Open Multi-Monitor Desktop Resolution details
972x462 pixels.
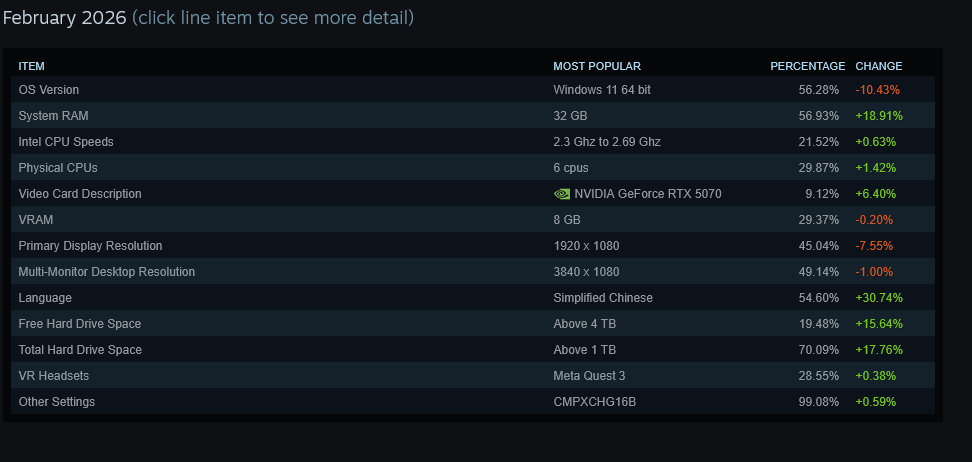pos(107,272)
